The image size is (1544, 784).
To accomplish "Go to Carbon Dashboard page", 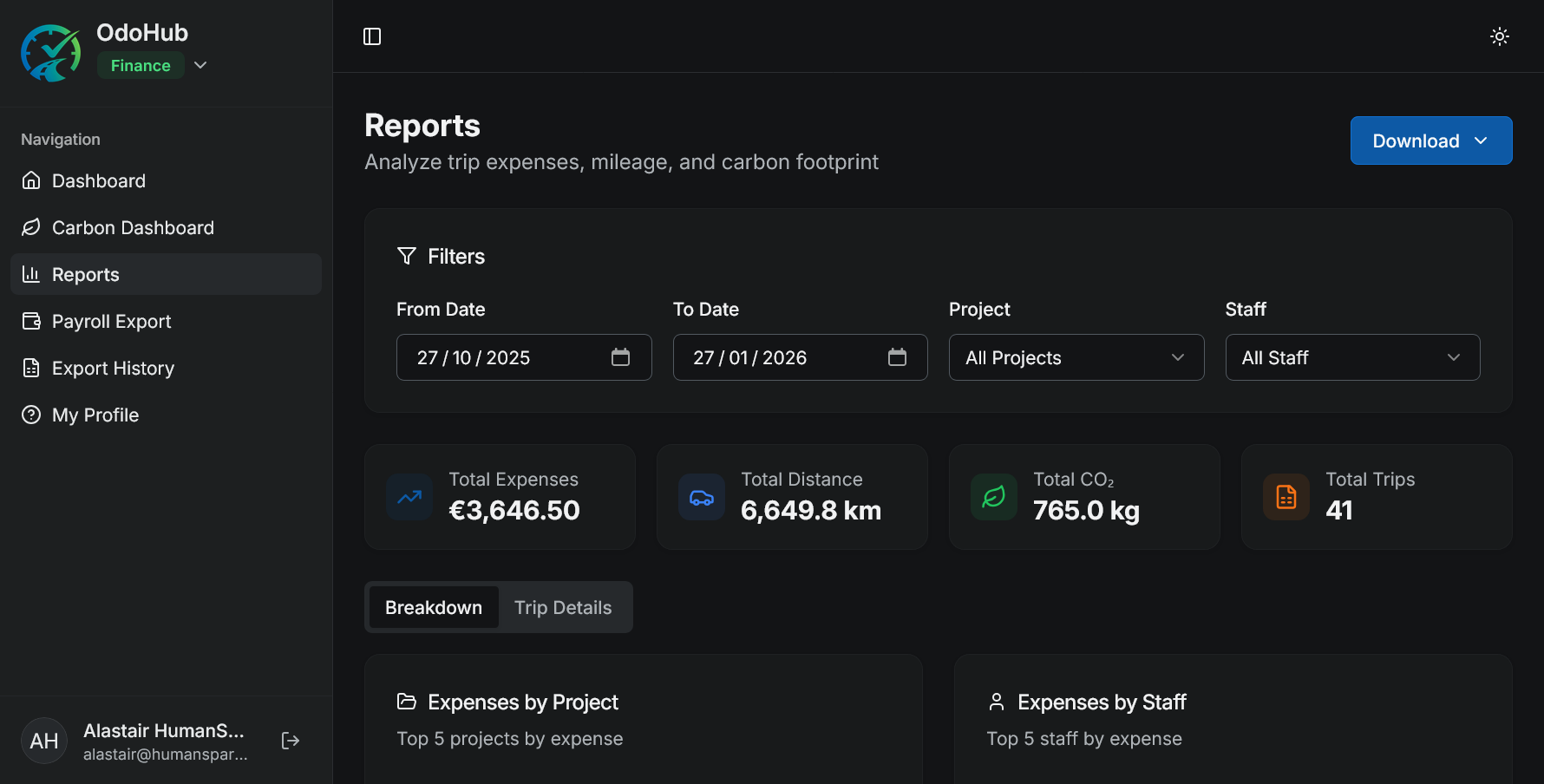I will pyautogui.click(x=133, y=228).
